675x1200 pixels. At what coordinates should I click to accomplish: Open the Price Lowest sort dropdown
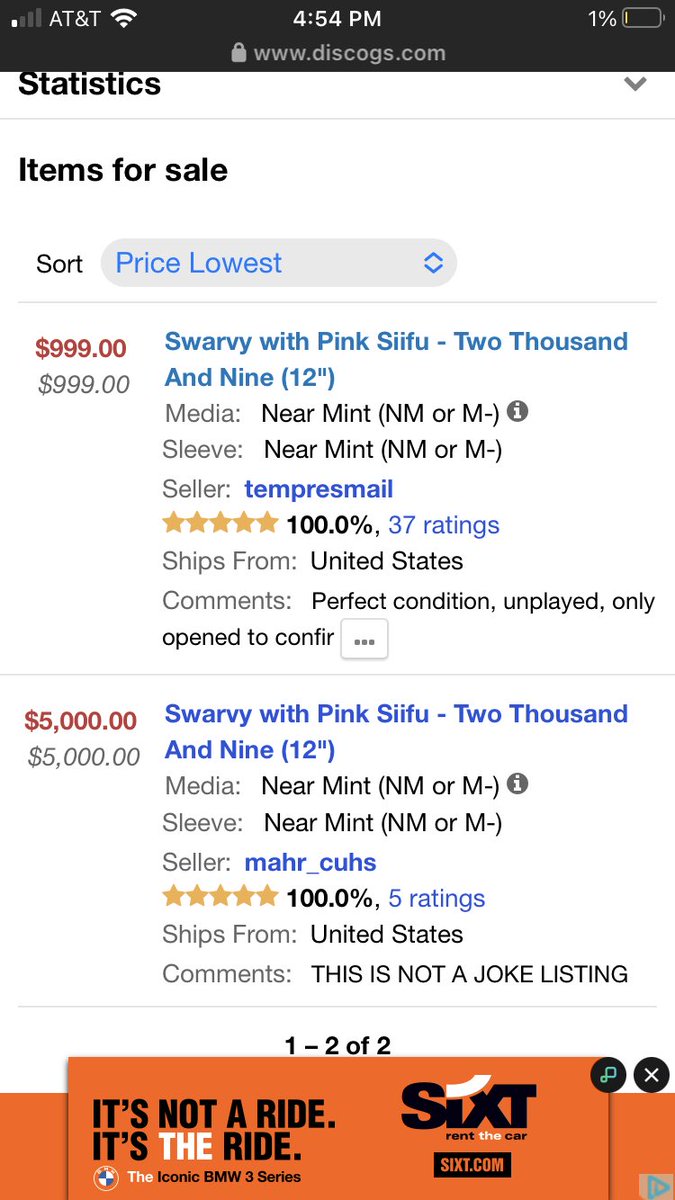pos(279,263)
